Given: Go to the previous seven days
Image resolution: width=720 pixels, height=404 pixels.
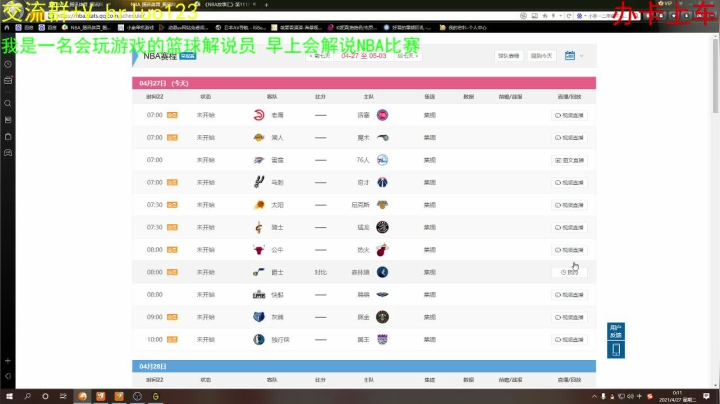Looking at the screenshot, I should pos(320,56).
